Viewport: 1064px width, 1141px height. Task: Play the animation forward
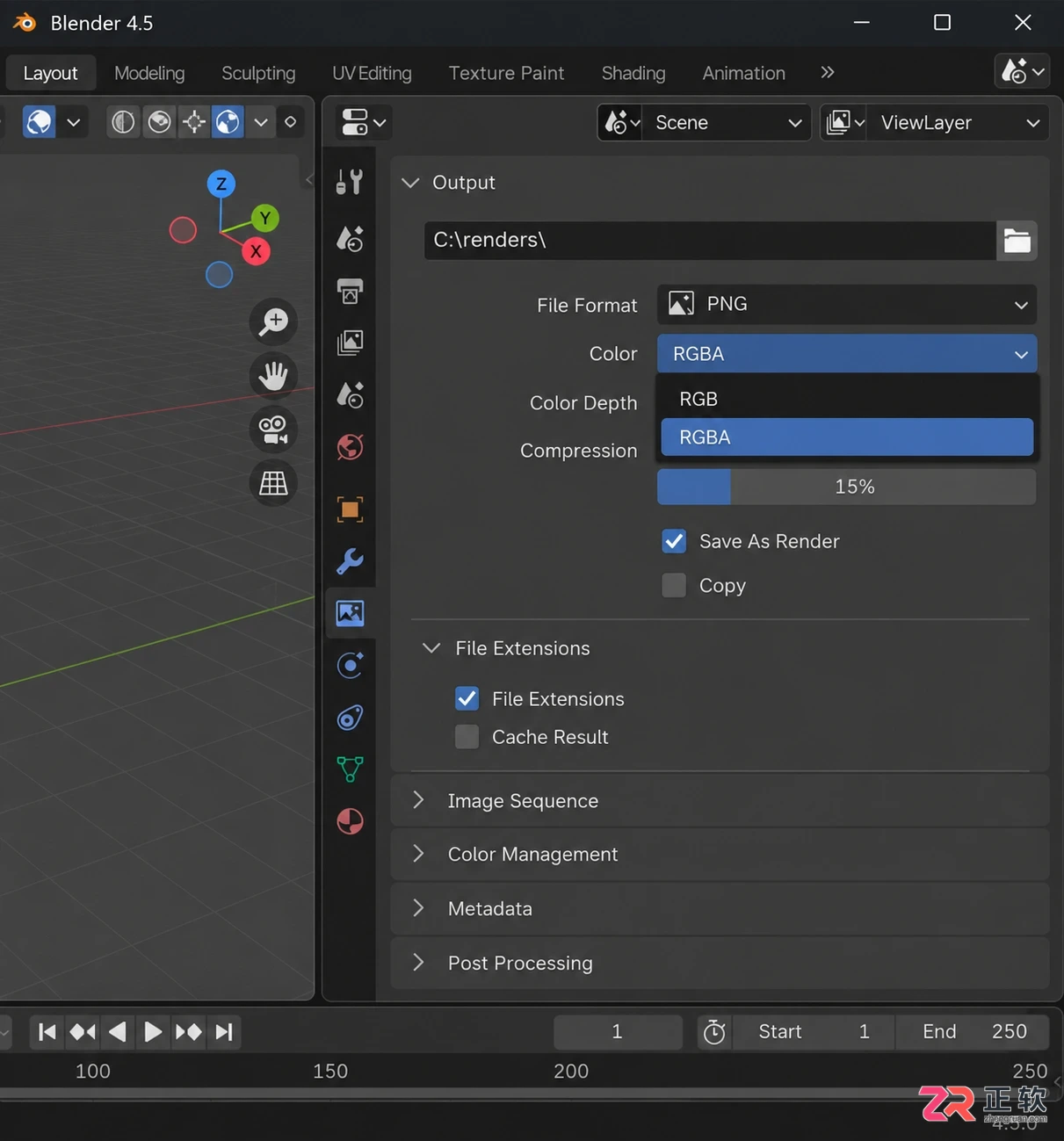(x=153, y=1031)
